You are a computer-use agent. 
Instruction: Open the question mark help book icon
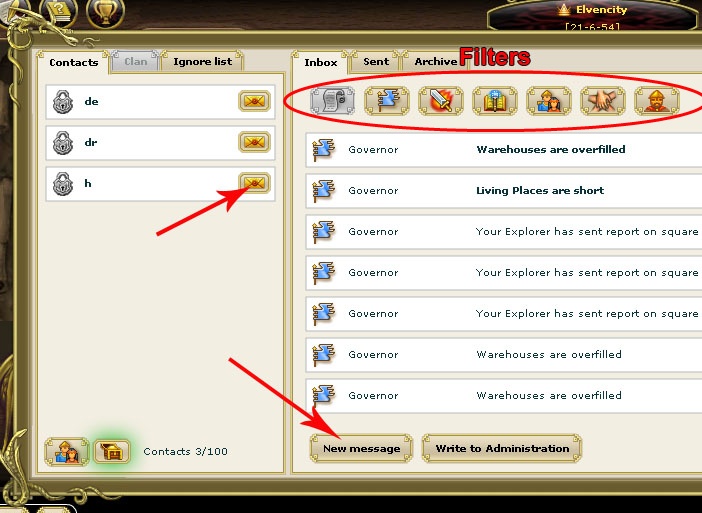pyautogui.click(x=58, y=13)
